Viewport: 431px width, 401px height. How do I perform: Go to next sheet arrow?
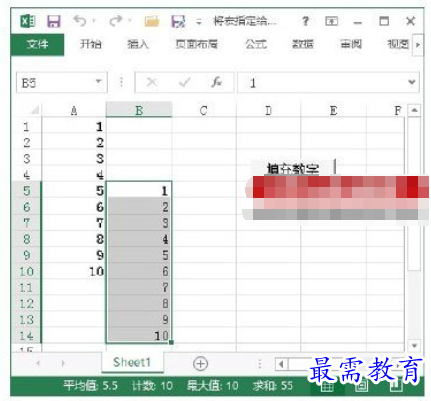click(x=63, y=363)
